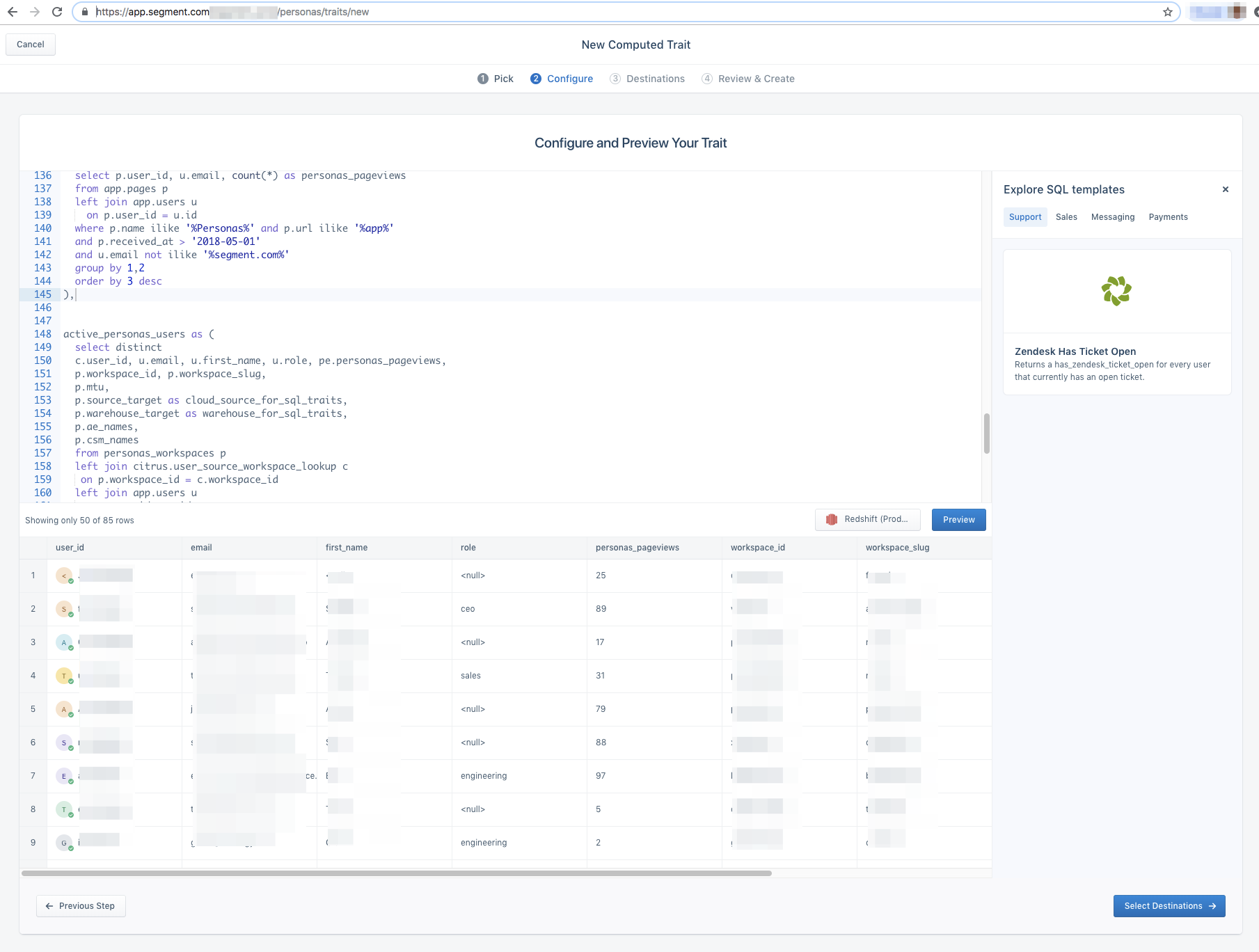Click the E avatar in row 7
1259x952 pixels.
[64, 776]
